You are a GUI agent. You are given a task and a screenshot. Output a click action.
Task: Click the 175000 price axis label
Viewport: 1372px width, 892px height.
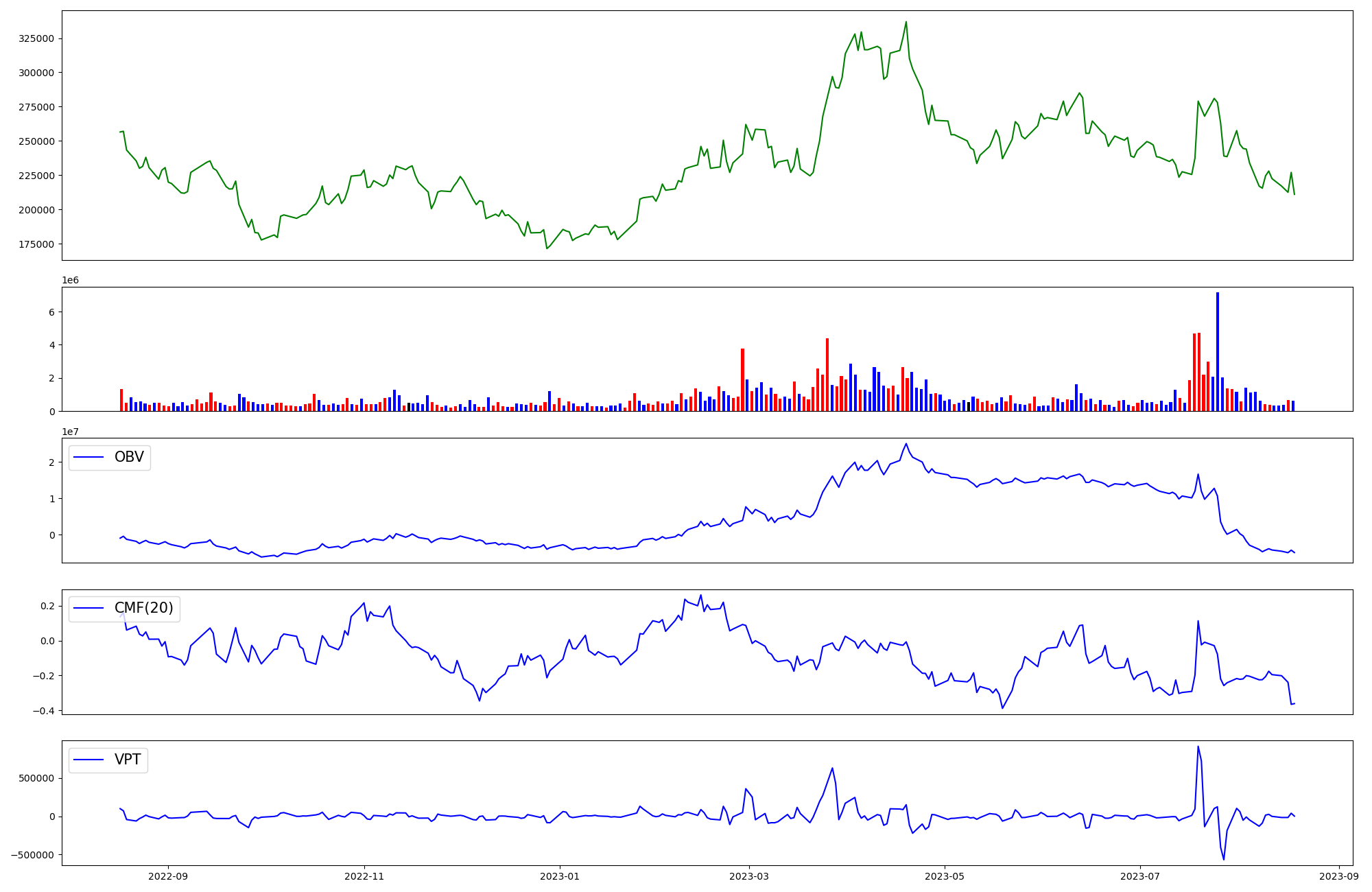click(36, 244)
